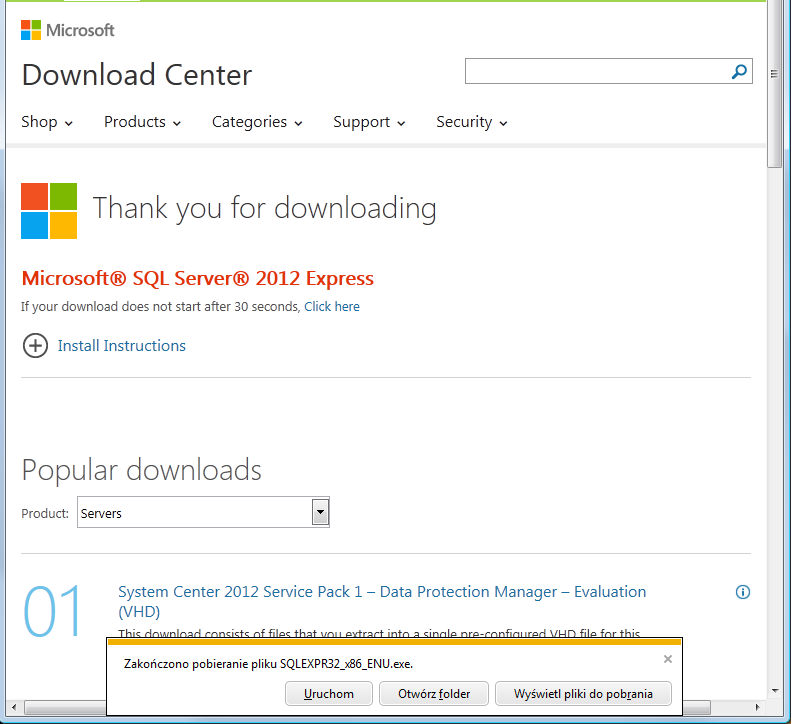Click the Zakończono pobieranie pliku message text
The image size is (792, 724).
tap(268, 664)
